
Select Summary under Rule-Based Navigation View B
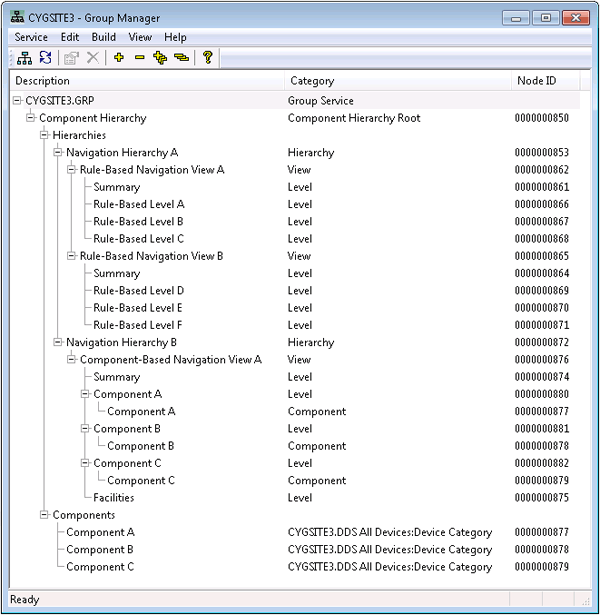[116, 273]
